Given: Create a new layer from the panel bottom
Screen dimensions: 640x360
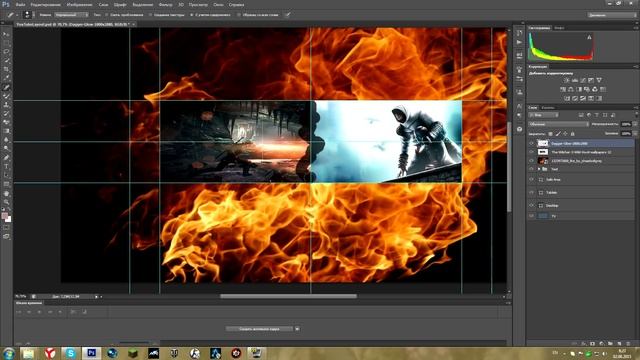Looking at the screenshot, I should (x=620, y=344).
